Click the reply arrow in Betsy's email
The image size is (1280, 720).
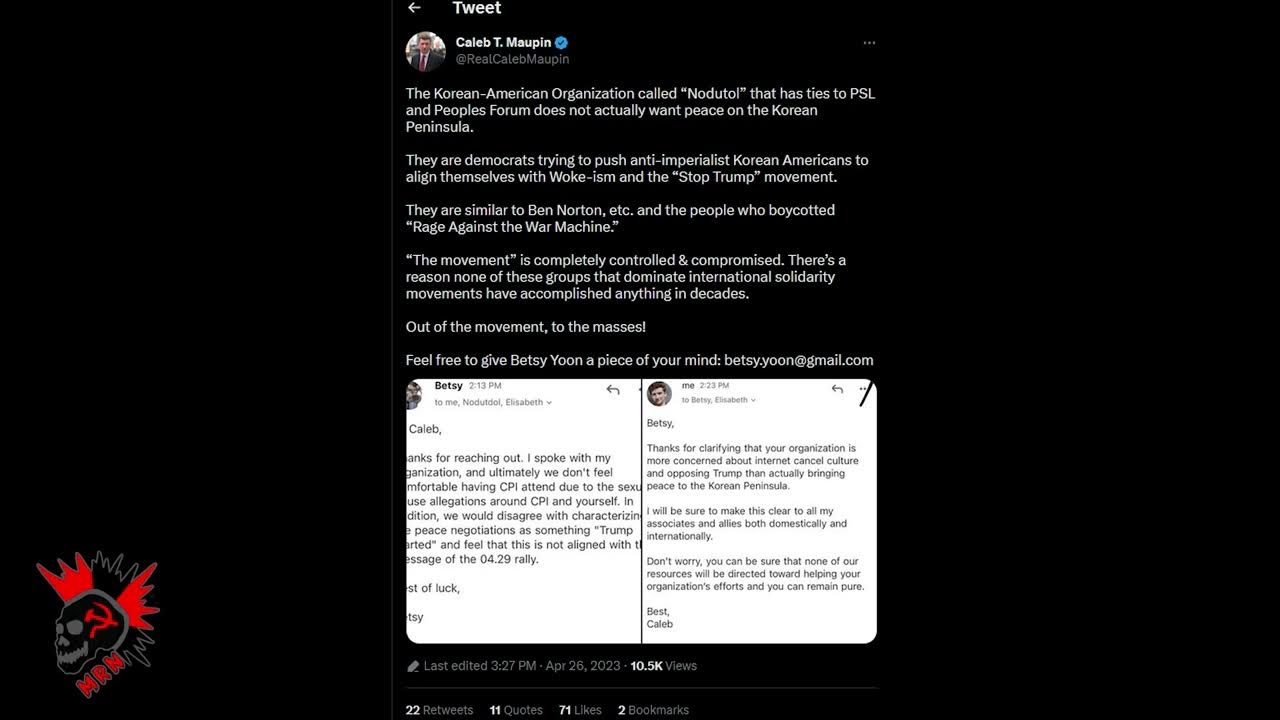[x=613, y=390]
